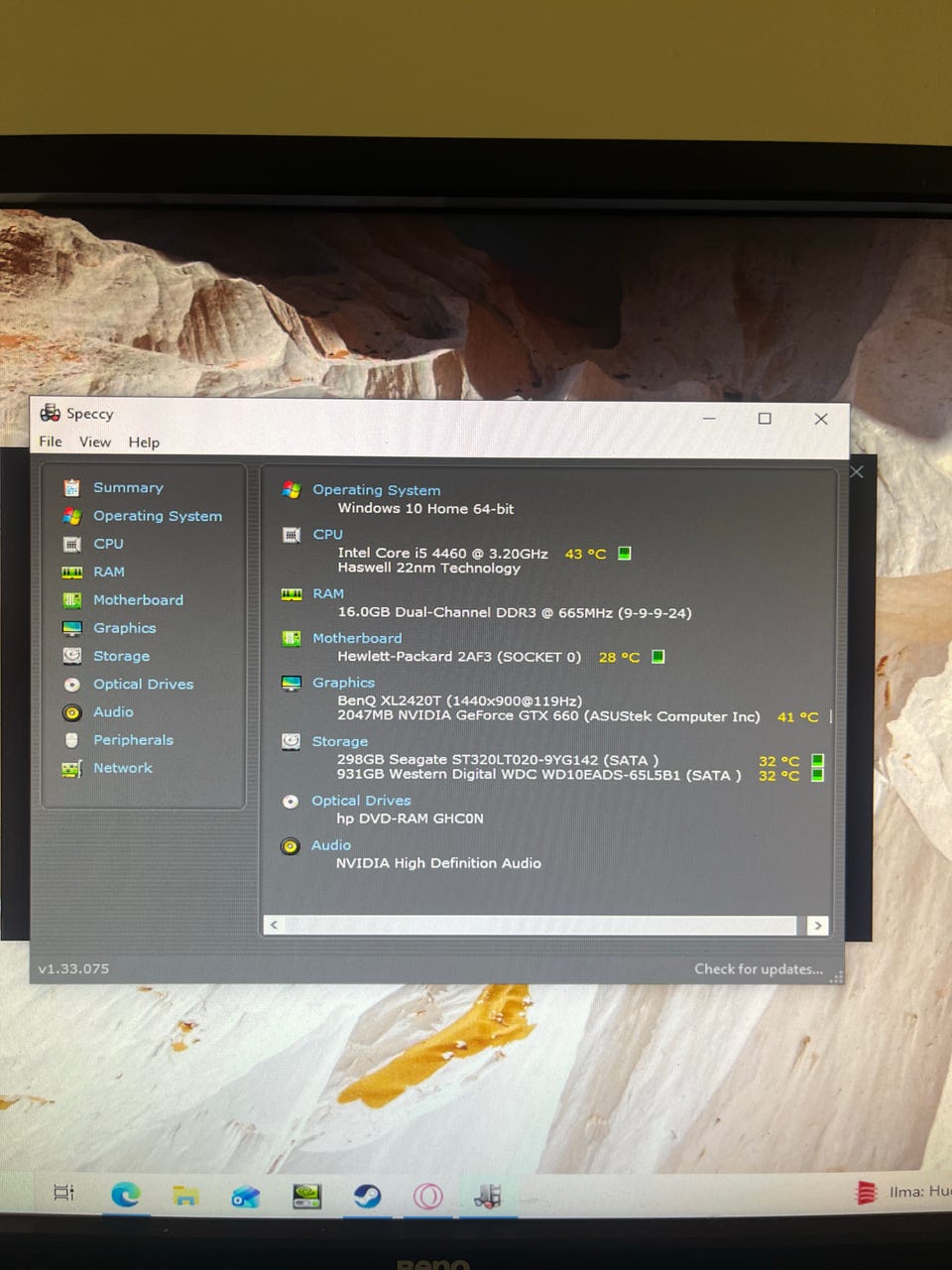Select the Windows 10 Home 64-bit text
The image size is (952, 1270).
pyautogui.click(x=425, y=508)
